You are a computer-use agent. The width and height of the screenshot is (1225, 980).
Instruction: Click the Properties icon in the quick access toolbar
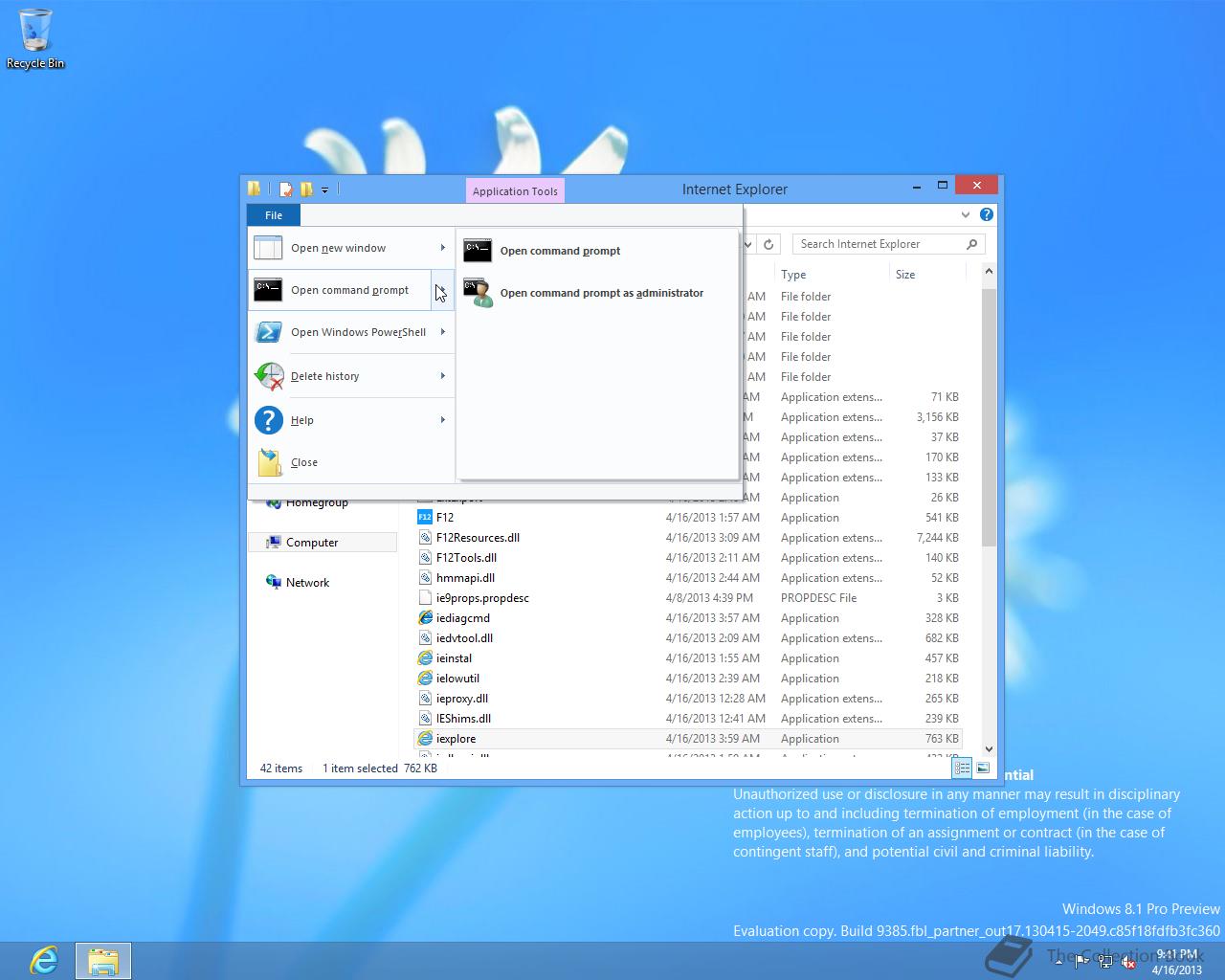click(x=285, y=189)
